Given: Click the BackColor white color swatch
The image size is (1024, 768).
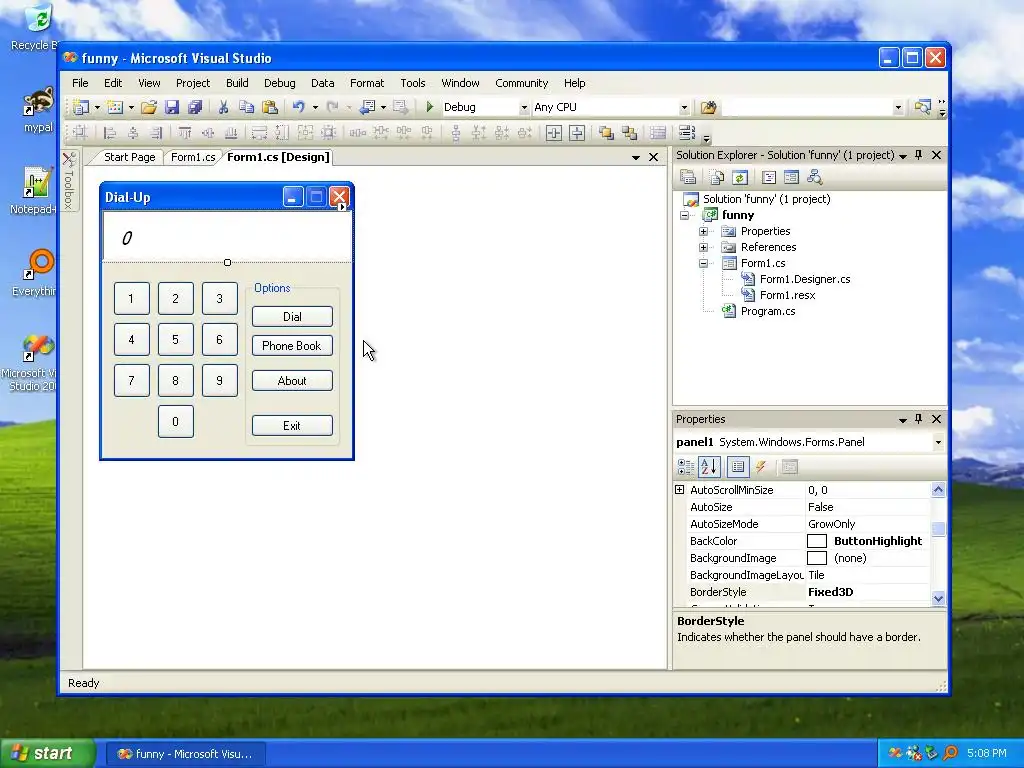Looking at the screenshot, I should point(816,541).
